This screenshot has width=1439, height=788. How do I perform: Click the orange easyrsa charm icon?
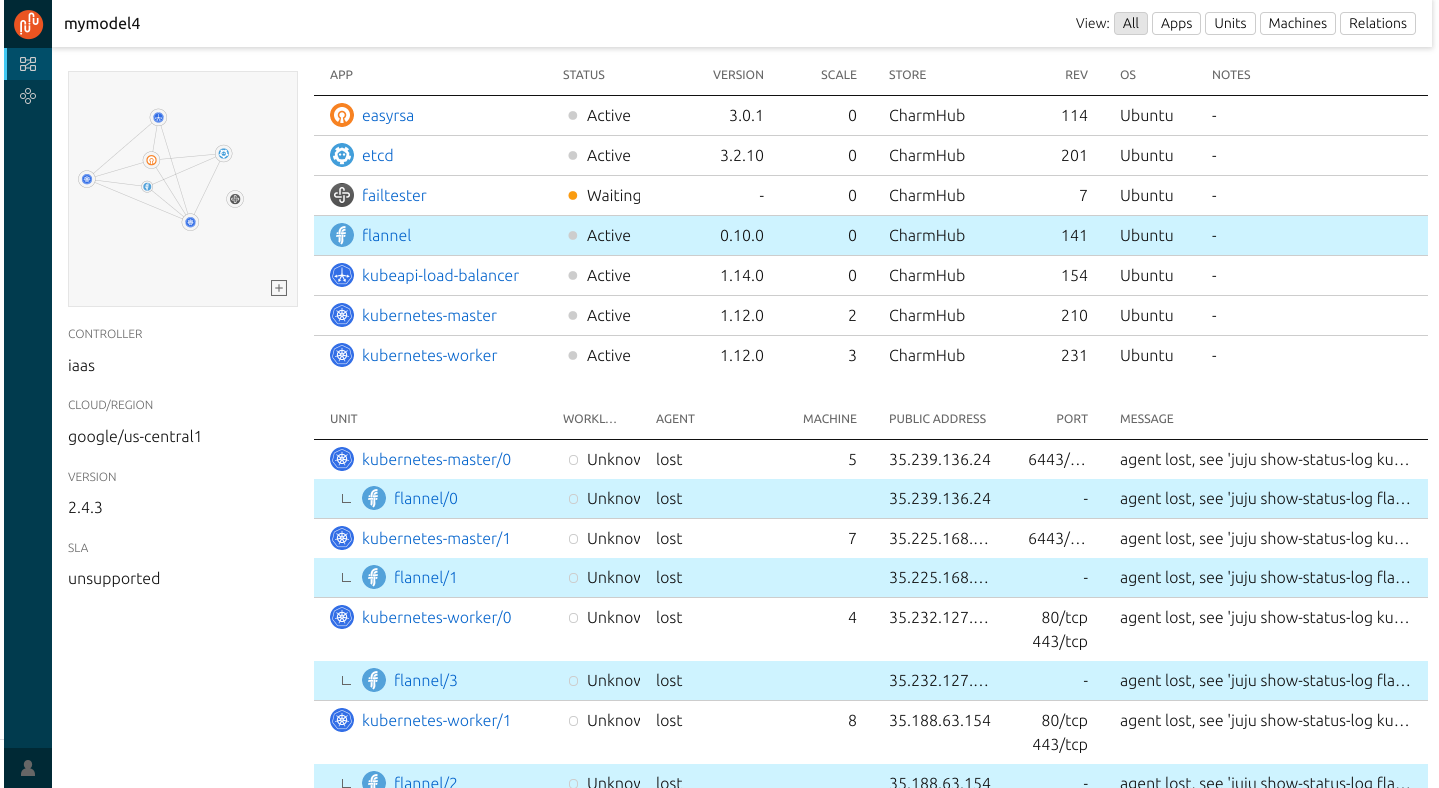(341, 115)
